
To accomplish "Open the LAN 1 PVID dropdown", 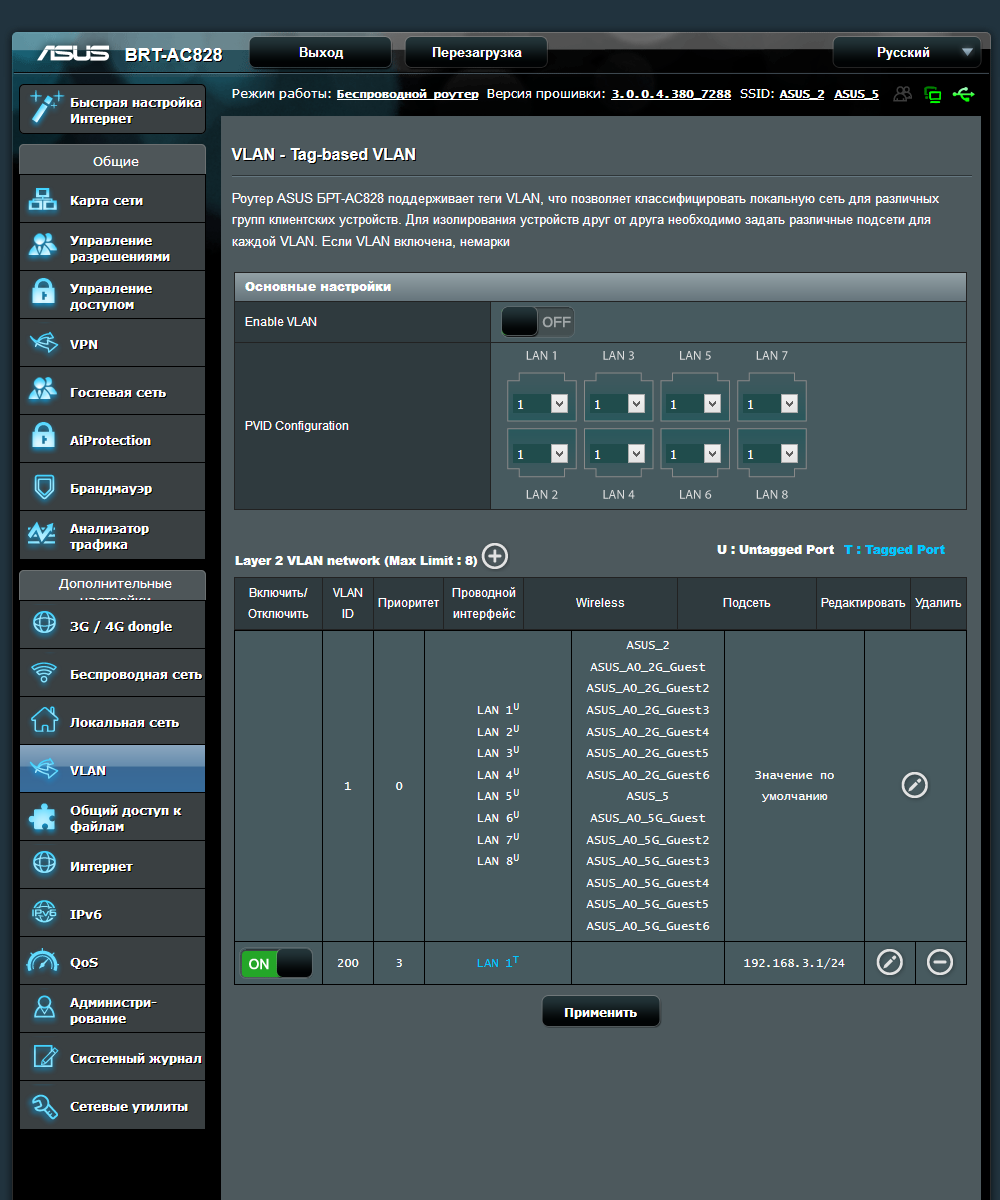I will tap(541, 403).
